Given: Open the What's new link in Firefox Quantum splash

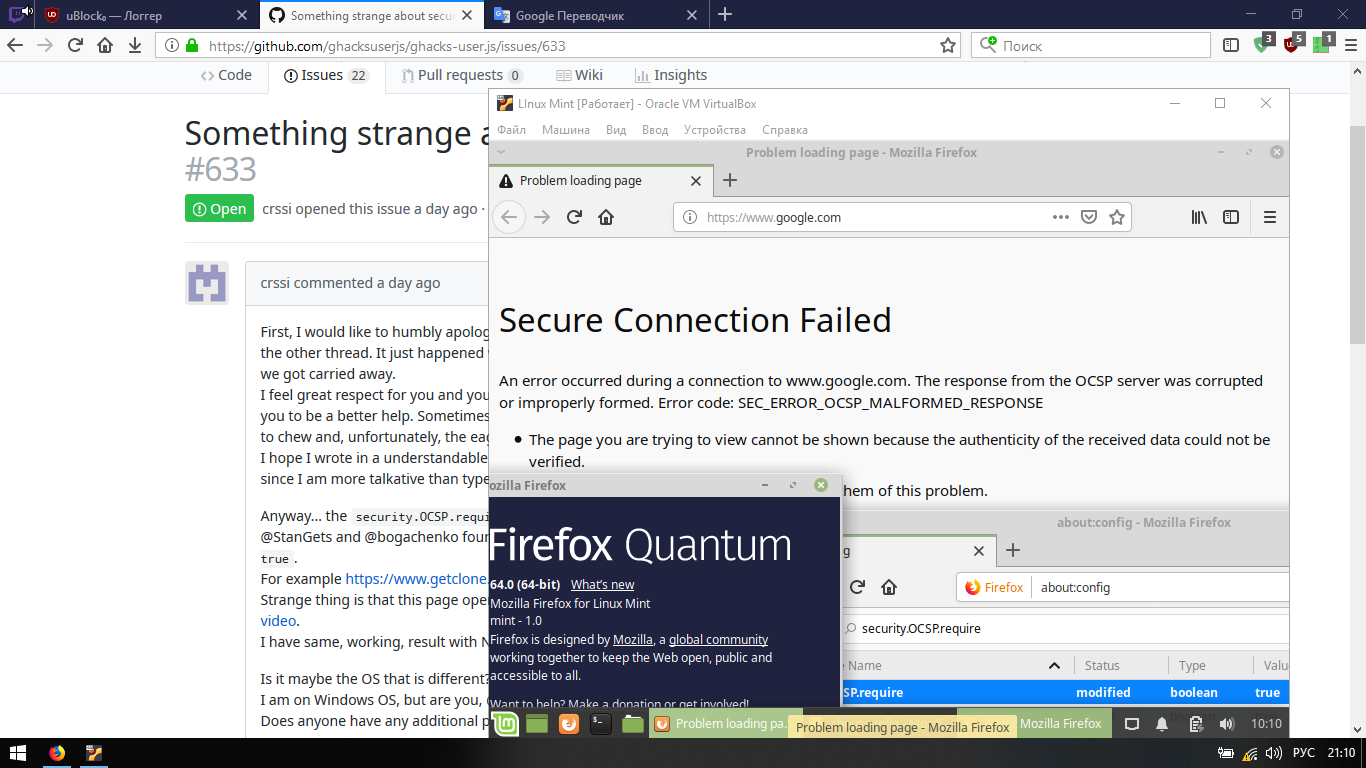Looking at the screenshot, I should (602, 584).
